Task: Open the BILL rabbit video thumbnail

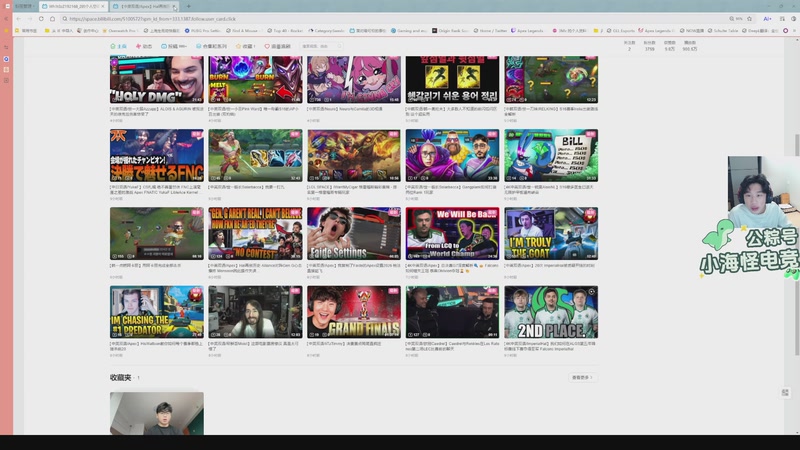Action: point(551,155)
